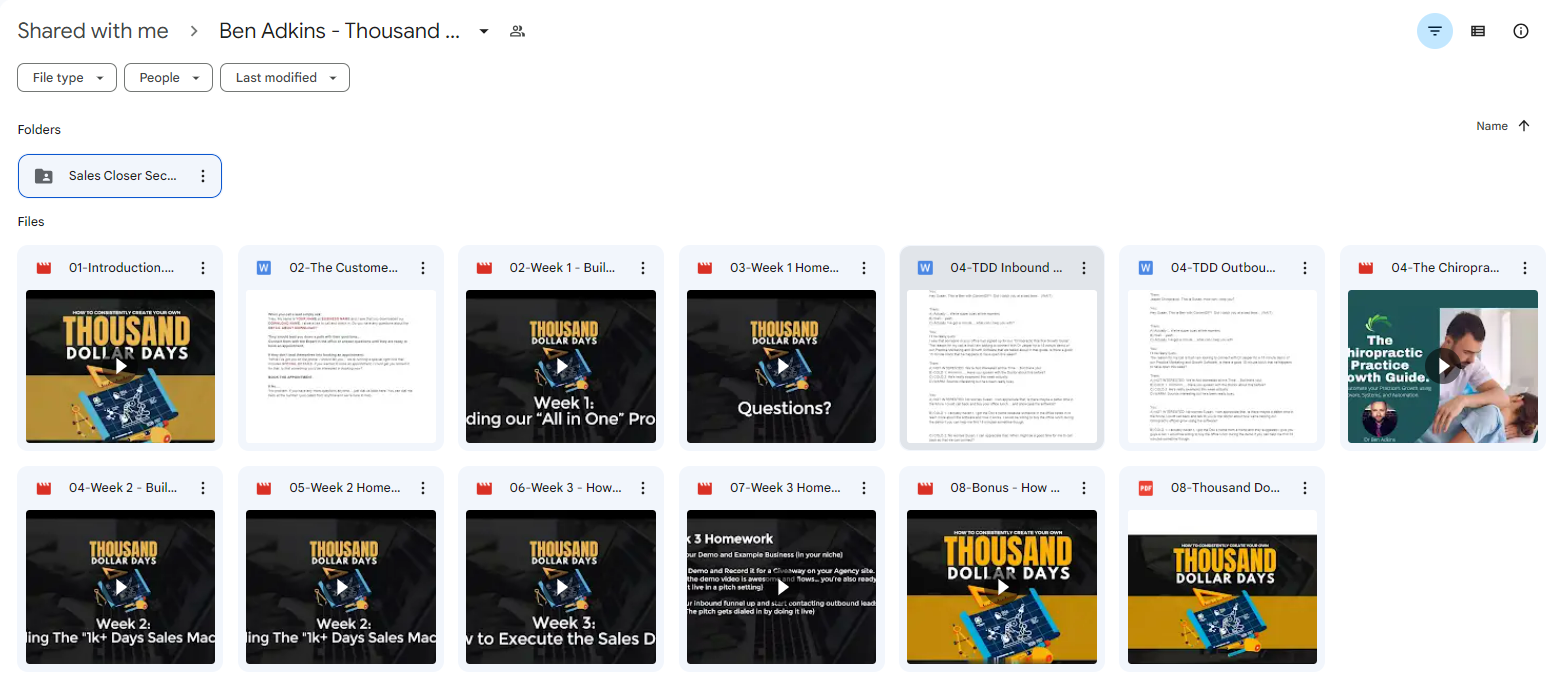Toggle the filter options button
Image resolution: width=1547 pixels, height=699 pixels.
[1435, 31]
